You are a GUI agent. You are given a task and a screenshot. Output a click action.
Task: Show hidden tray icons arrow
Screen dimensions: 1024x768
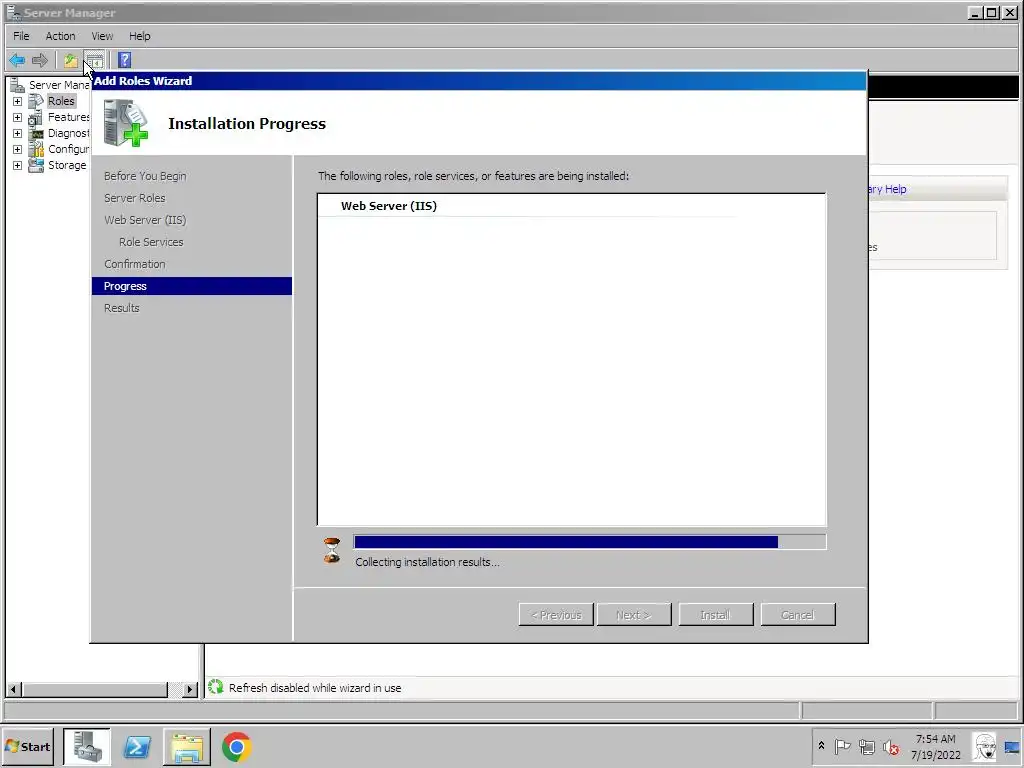822,746
